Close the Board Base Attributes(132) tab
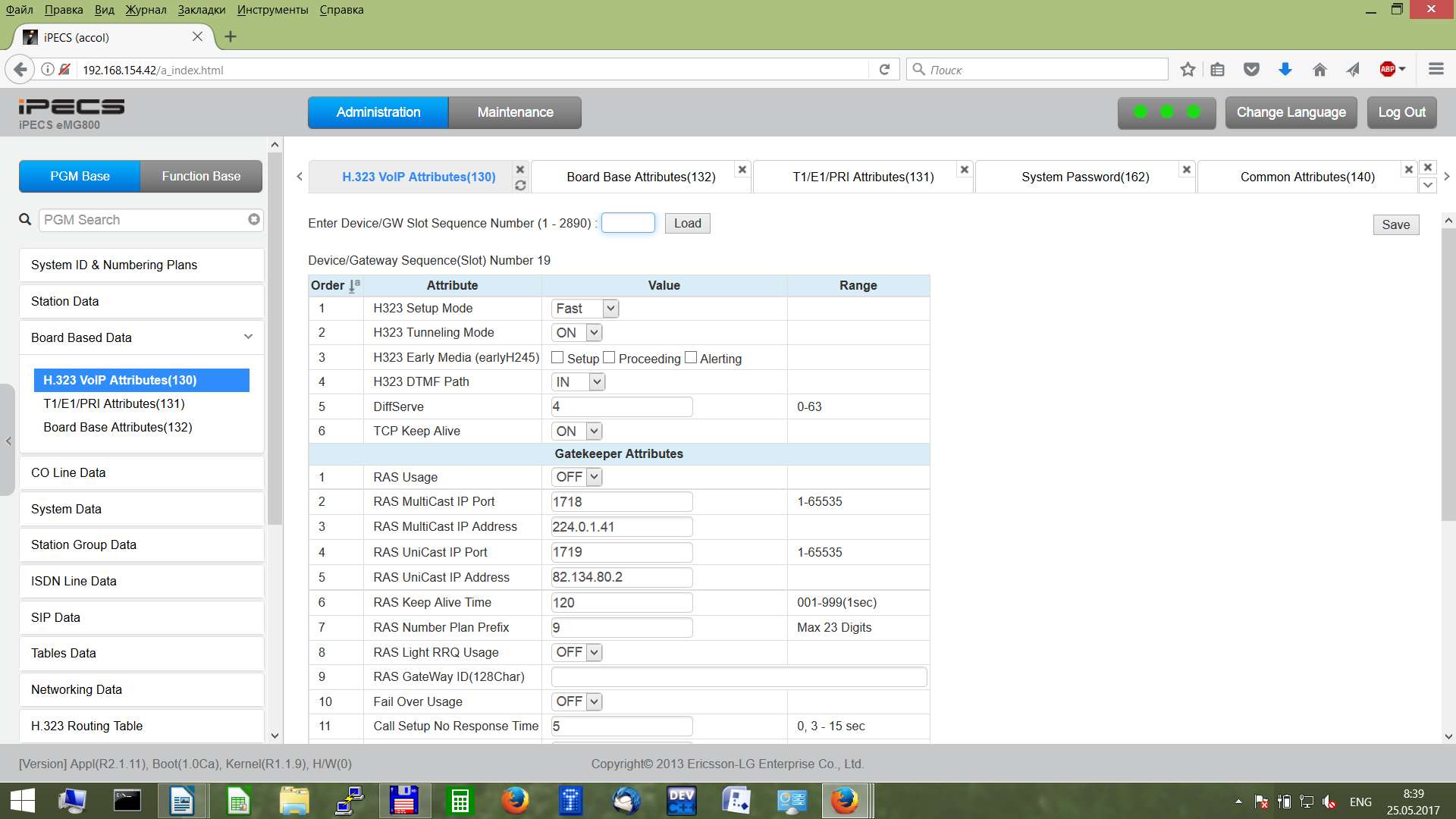The height and width of the screenshot is (819, 1456). pos(742,170)
